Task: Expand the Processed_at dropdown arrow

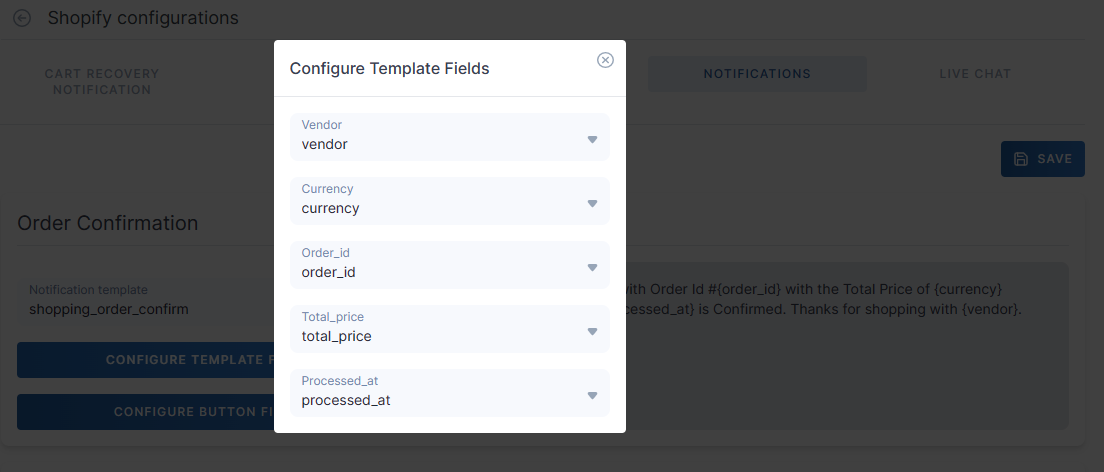Action: tap(592, 395)
